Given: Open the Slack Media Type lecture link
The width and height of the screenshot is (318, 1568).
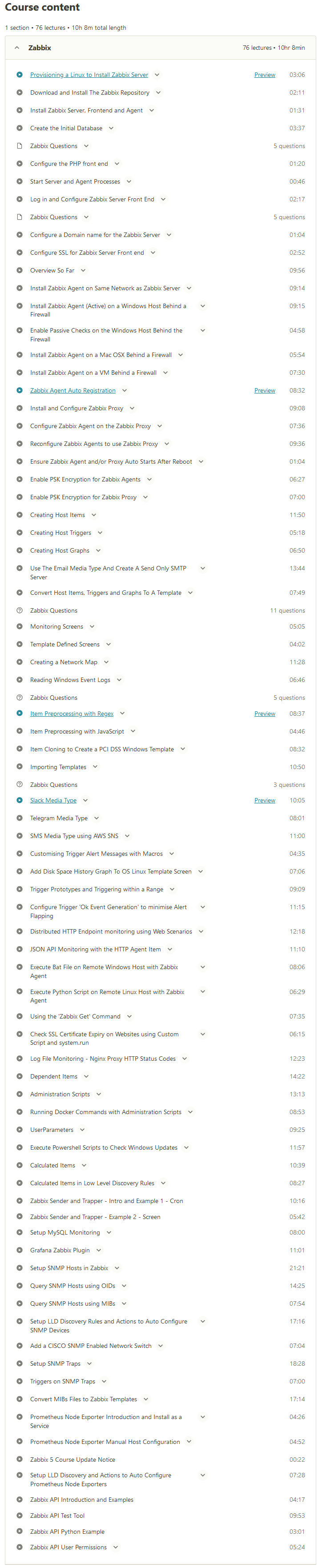Looking at the screenshot, I should click(53, 800).
